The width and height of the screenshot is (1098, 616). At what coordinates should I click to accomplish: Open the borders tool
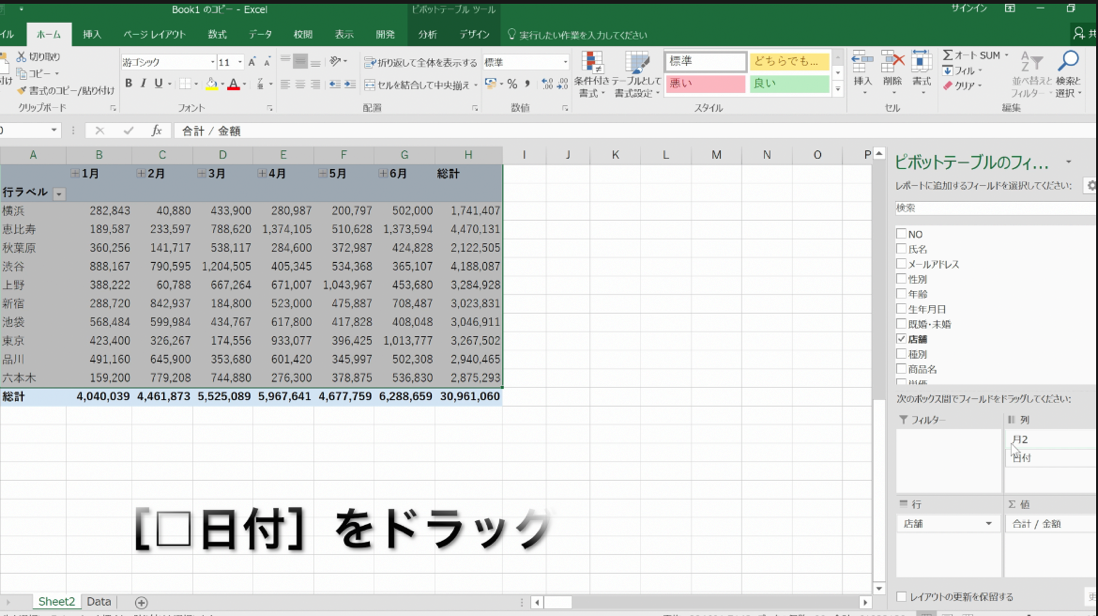click(184, 84)
